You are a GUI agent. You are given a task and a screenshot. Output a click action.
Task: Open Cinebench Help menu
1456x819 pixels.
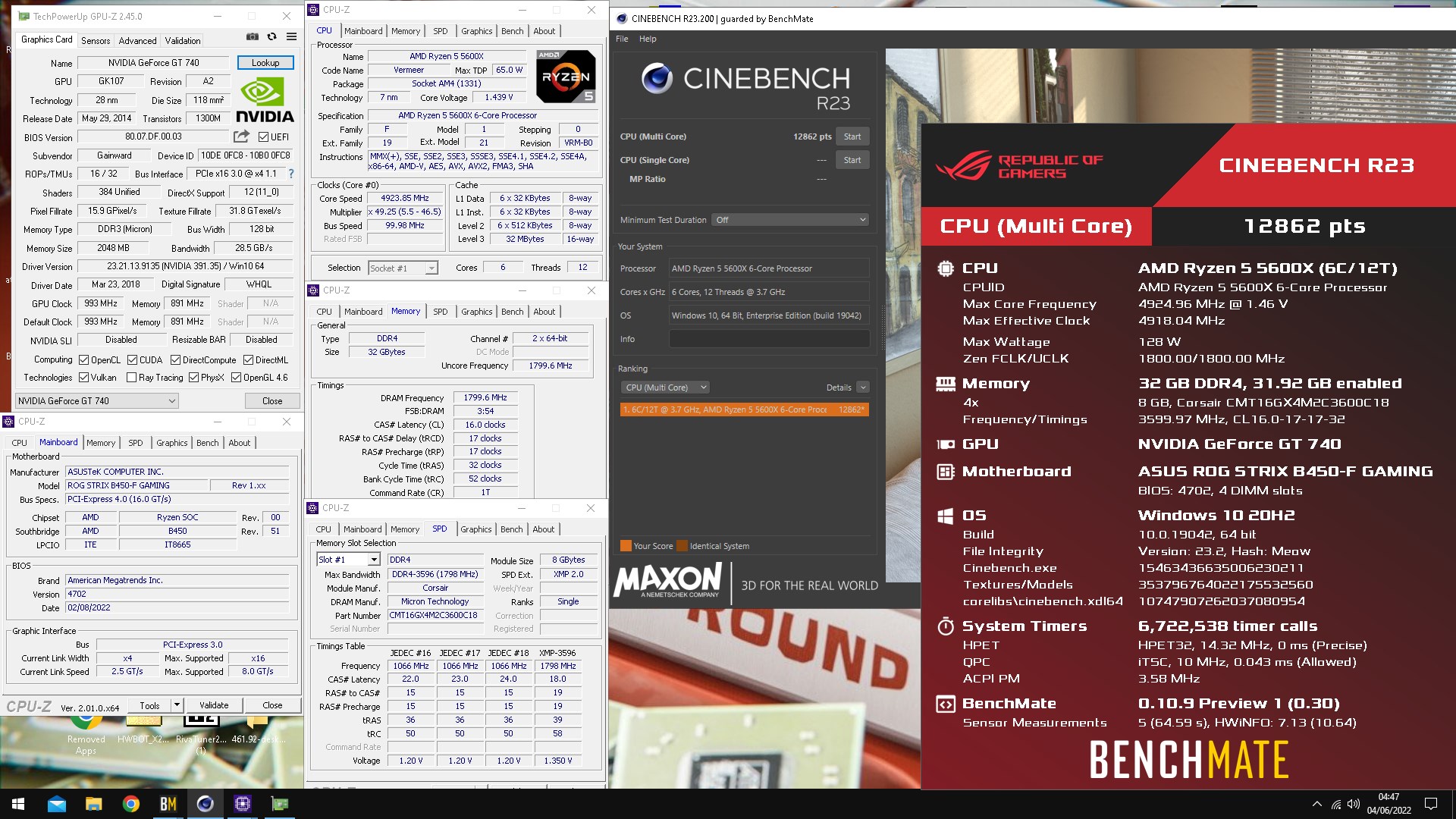(648, 39)
